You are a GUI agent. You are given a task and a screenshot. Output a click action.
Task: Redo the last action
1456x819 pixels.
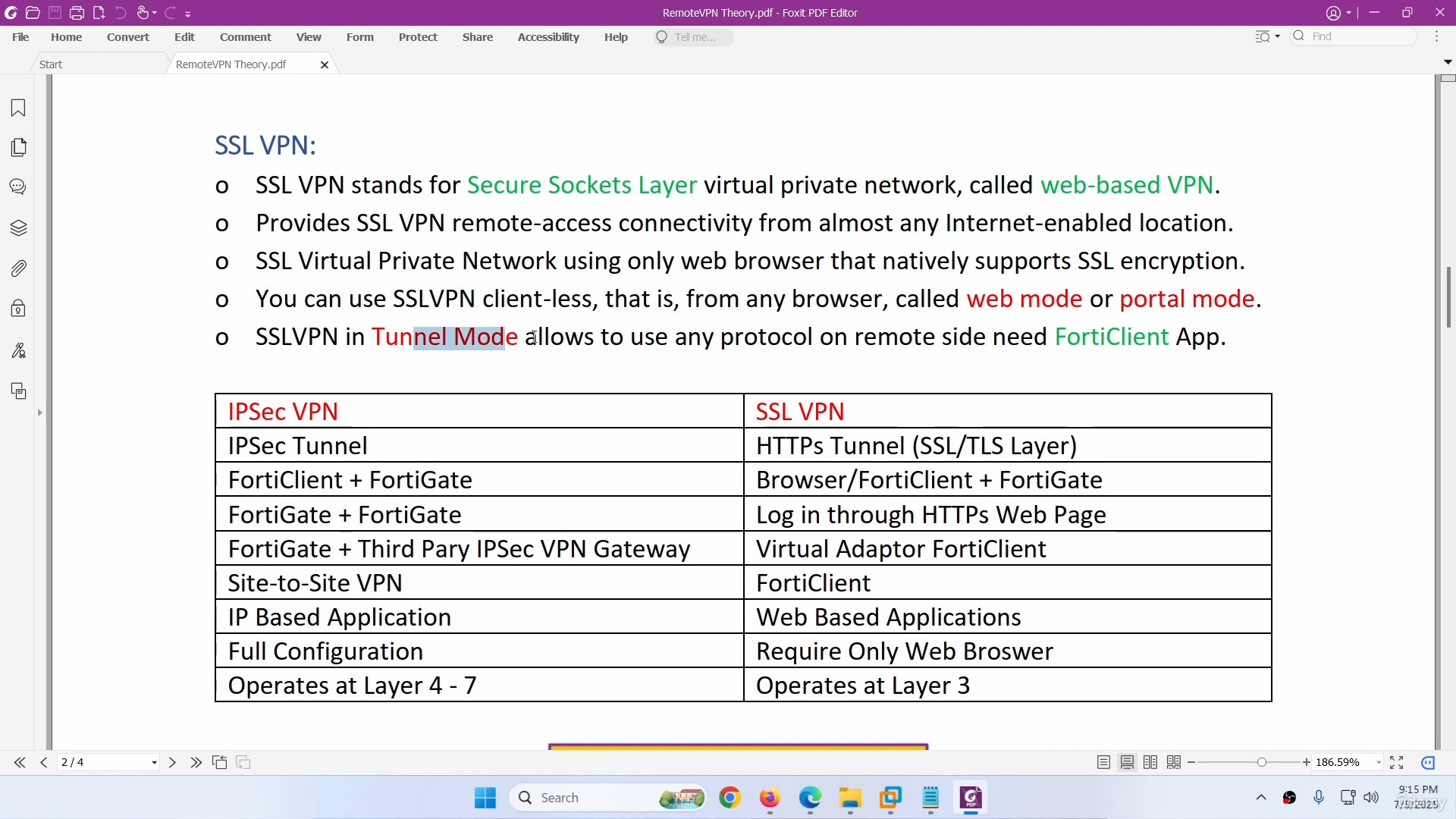tap(170, 13)
